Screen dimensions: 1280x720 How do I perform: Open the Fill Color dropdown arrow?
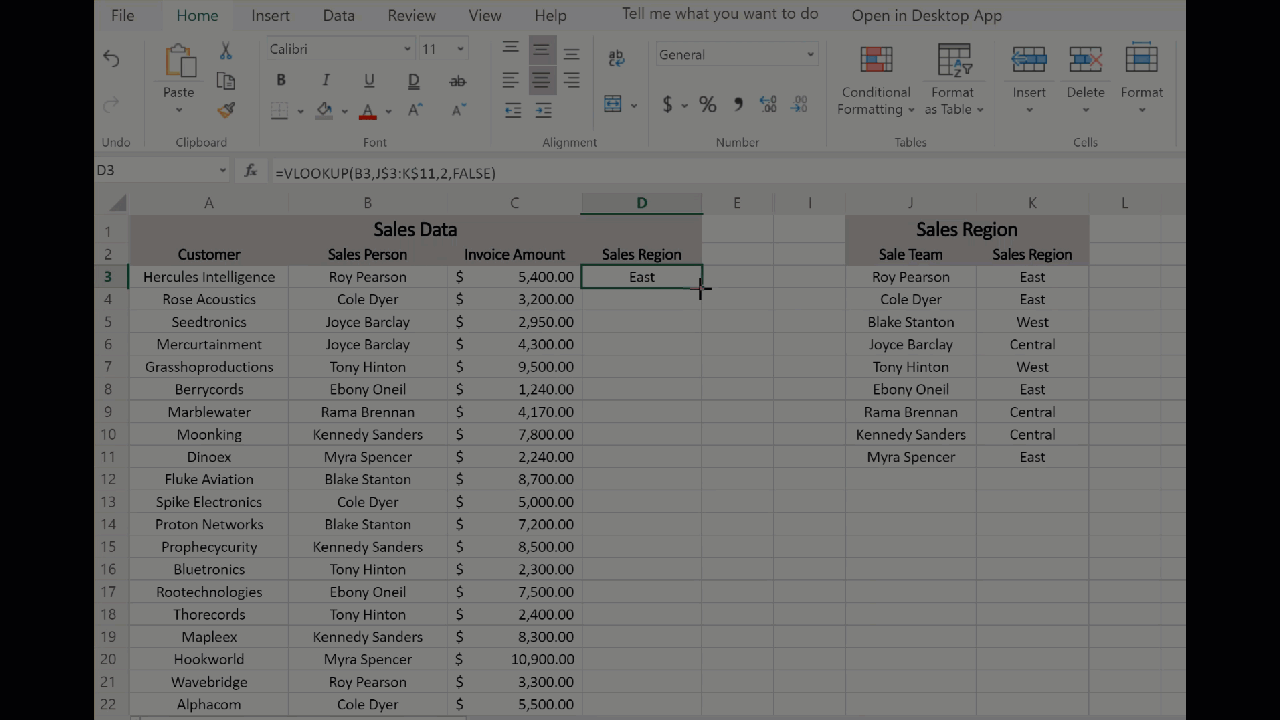pyautogui.click(x=344, y=111)
